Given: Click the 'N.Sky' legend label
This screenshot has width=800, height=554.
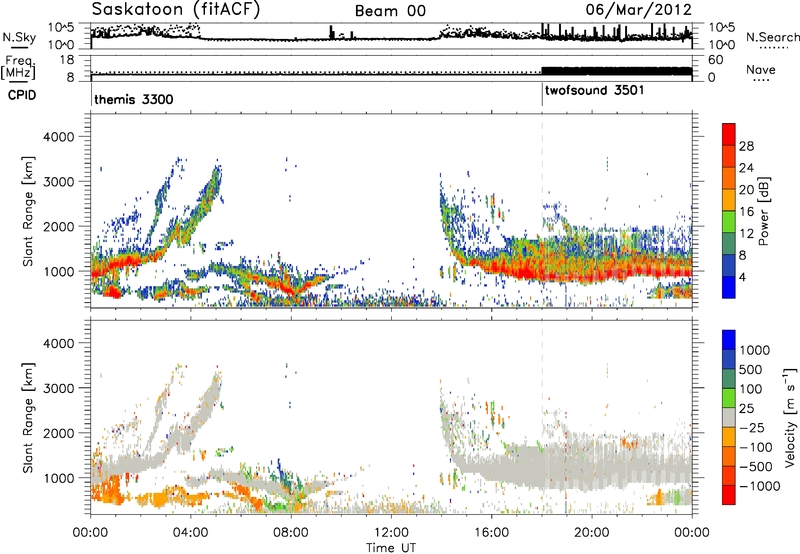Looking at the screenshot, I should pos(19,38).
